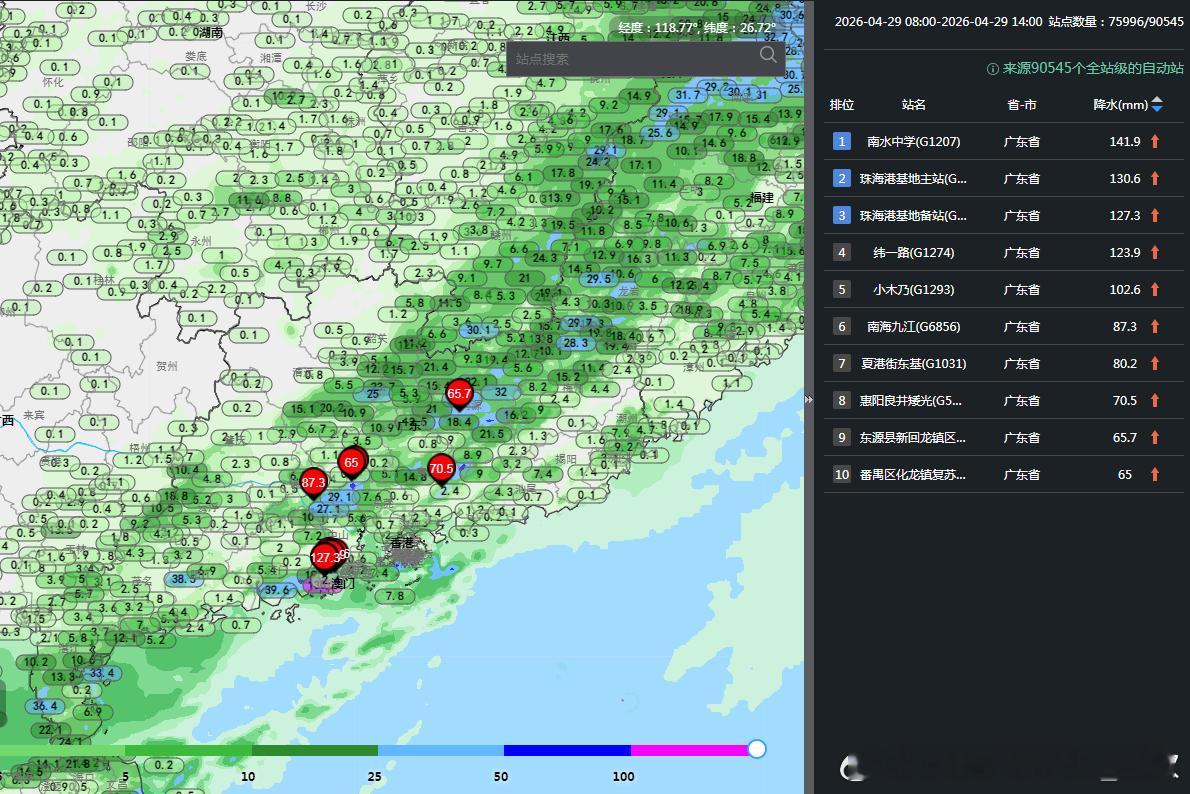
Task: Click the red 65.7 marker on the map
Action: [x=459, y=395]
